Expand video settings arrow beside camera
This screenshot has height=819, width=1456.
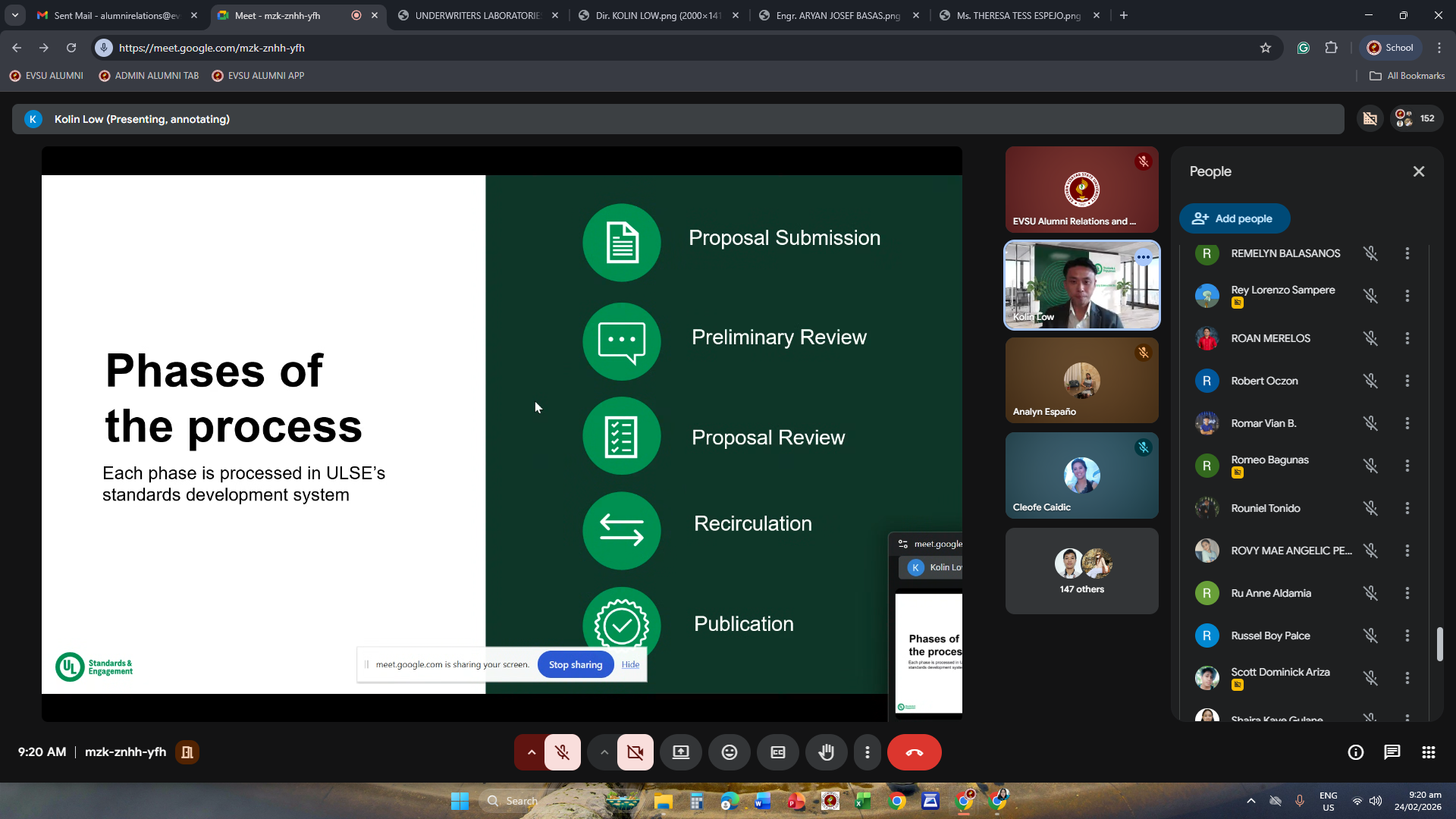pos(604,752)
